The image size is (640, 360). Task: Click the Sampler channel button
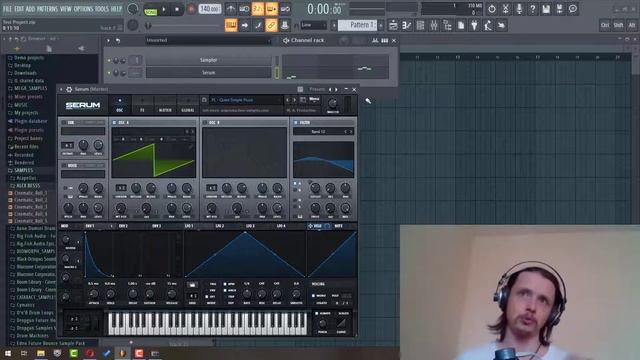click(x=208, y=60)
